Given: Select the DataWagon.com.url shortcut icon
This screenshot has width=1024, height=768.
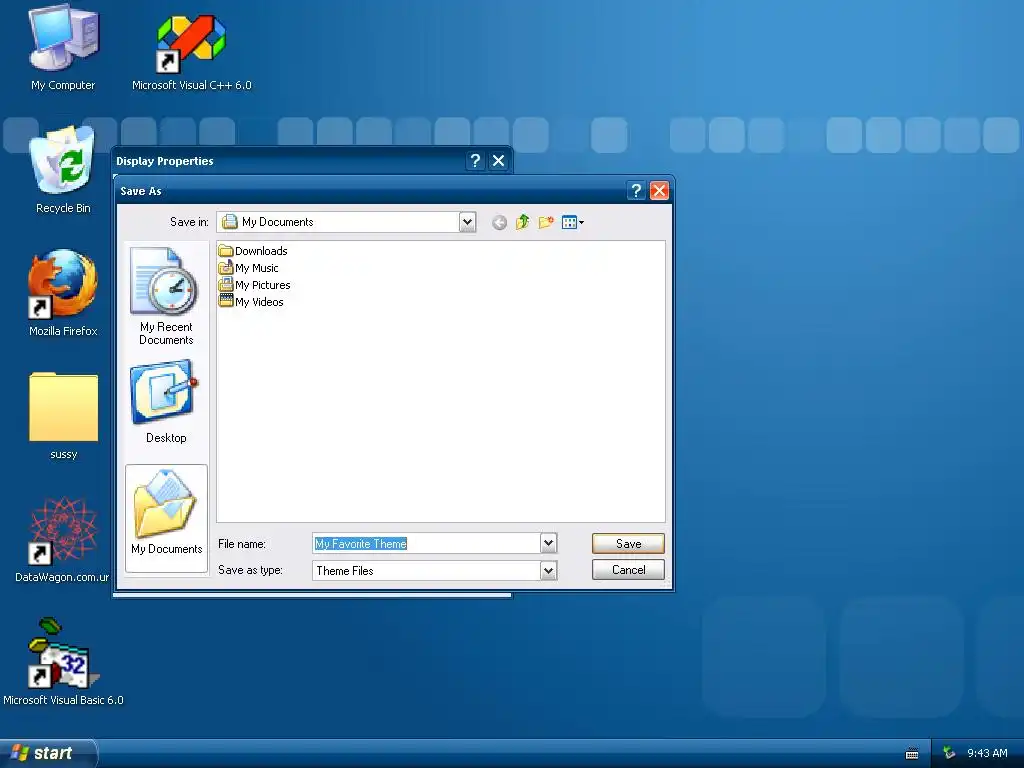Looking at the screenshot, I should click(62, 539).
